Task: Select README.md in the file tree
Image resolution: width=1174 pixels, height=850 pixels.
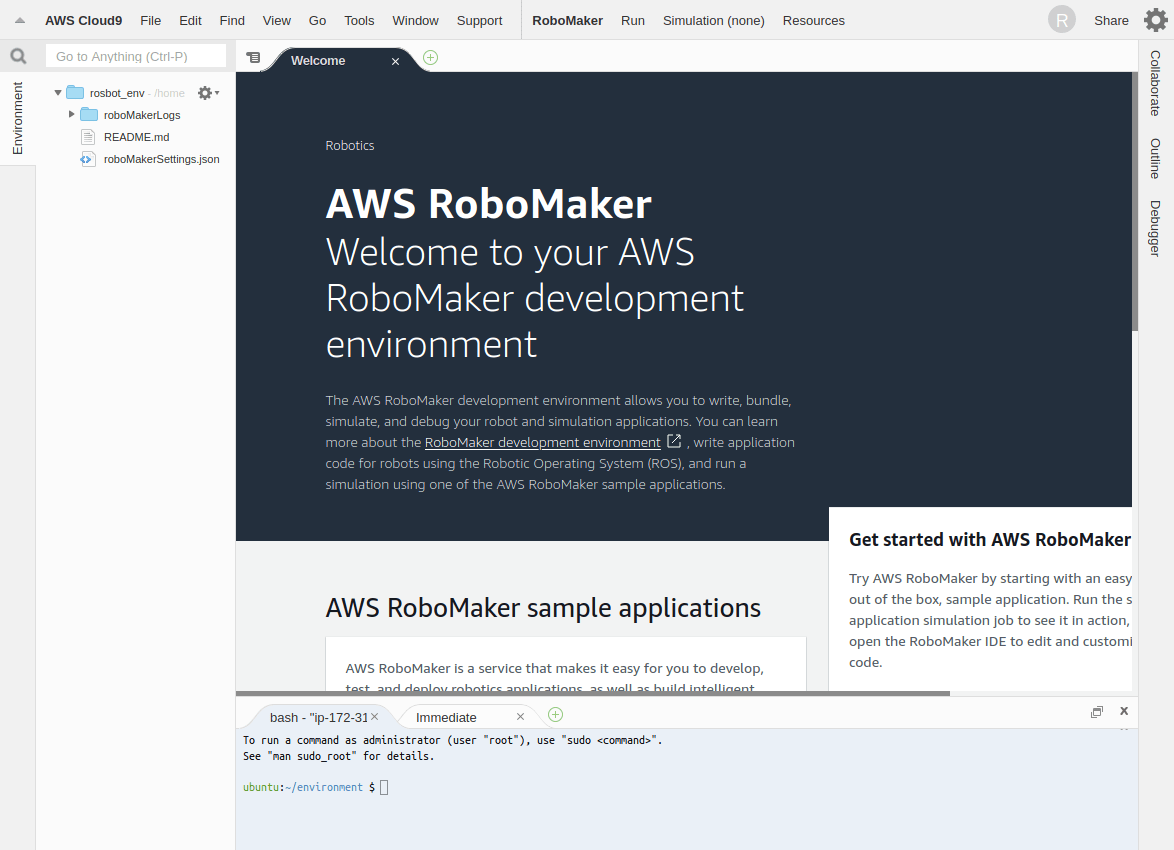Action: tap(136, 137)
